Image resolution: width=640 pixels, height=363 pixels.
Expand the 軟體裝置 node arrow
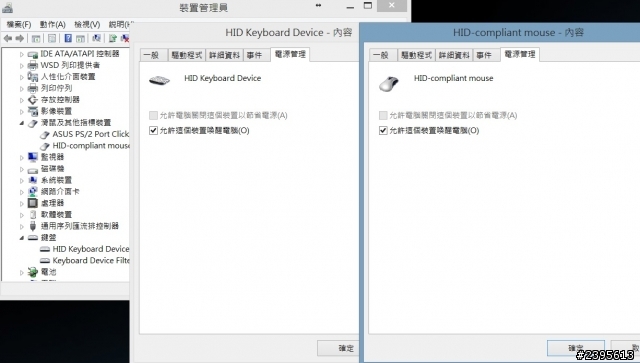click(22, 214)
